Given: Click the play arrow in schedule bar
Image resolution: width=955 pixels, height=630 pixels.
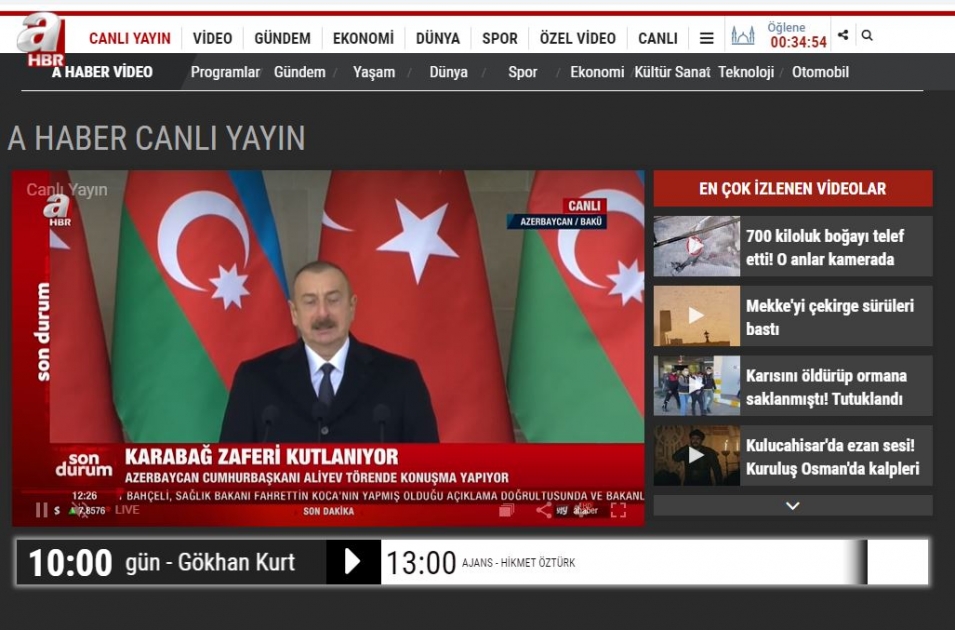Looking at the screenshot, I should 353,562.
